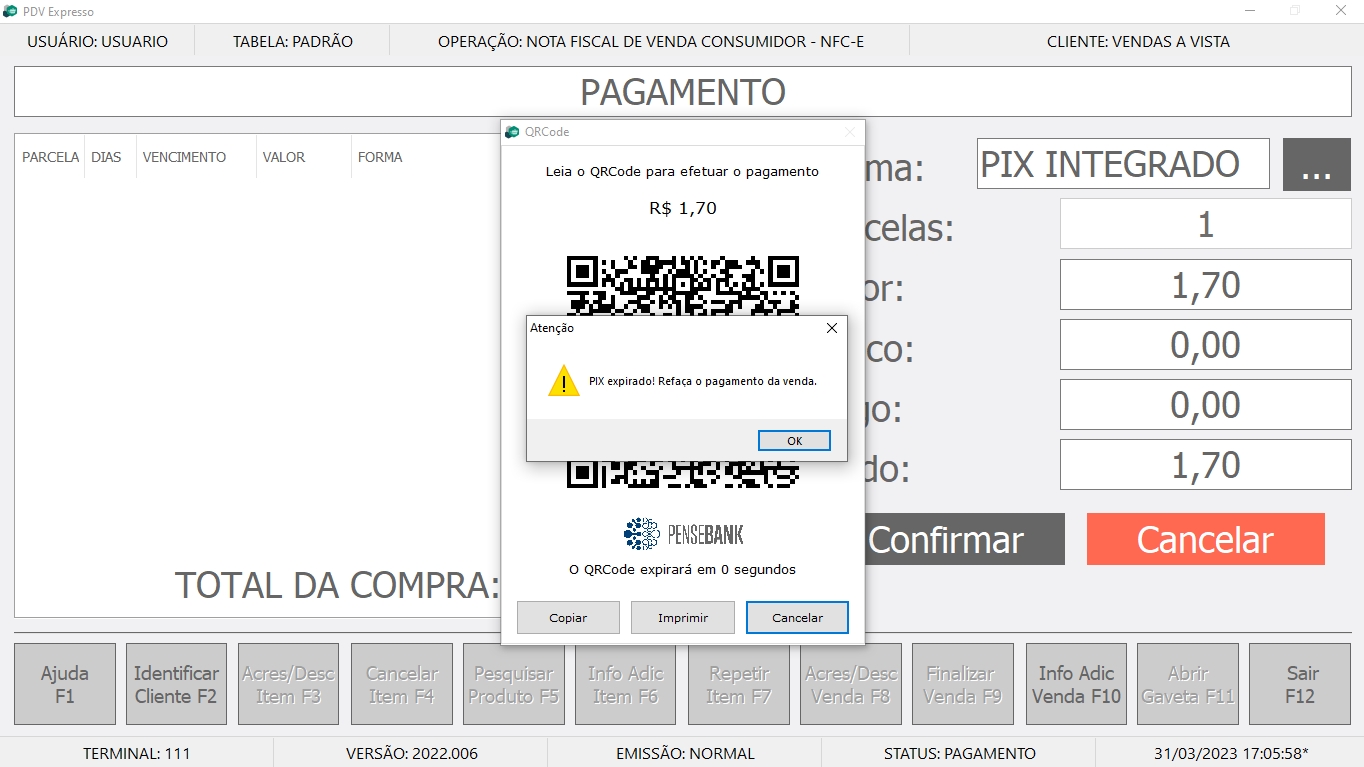
Task: Click the Ajuda F1 button
Action: [65, 684]
